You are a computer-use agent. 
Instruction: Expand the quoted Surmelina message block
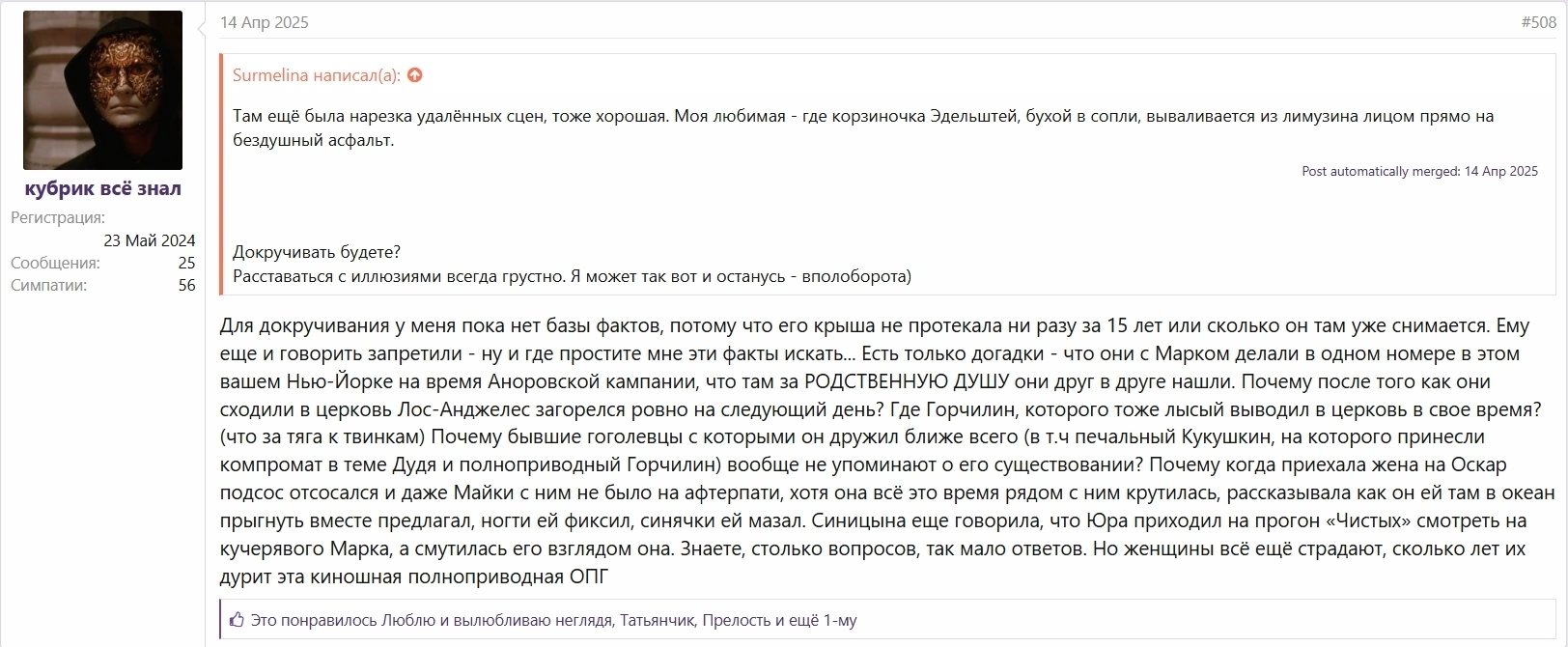pyautogui.click(x=888, y=174)
